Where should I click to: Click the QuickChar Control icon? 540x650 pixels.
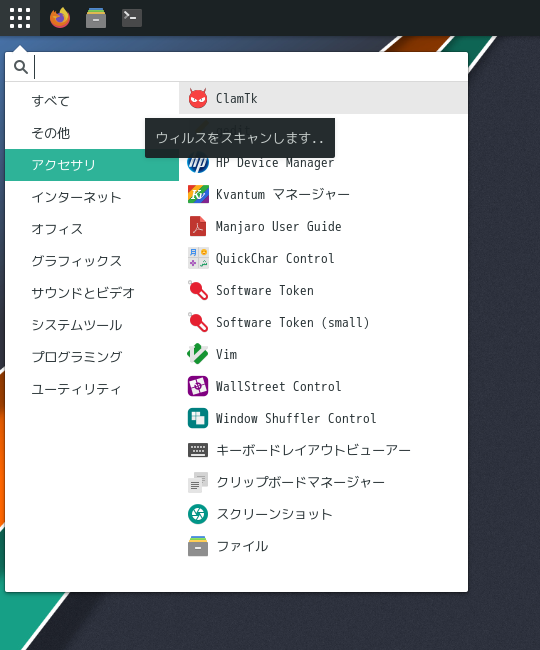click(198, 258)
